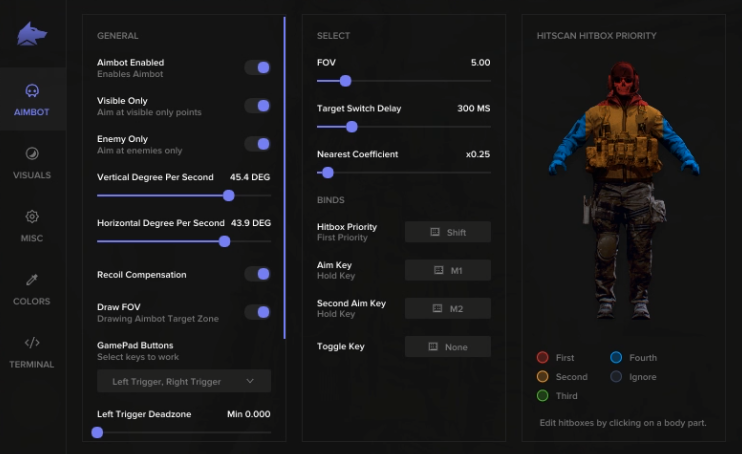Open the Terminal code icon
The height and width of the screenshot is (454, 742).
[x=32, y=343]
